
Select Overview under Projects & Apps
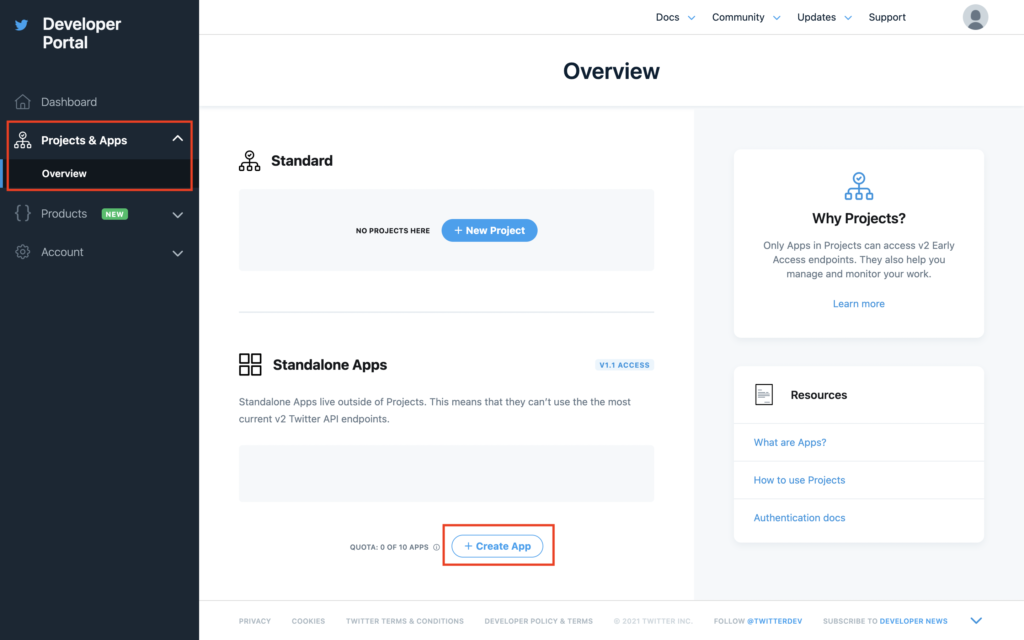tap(64, 174)
